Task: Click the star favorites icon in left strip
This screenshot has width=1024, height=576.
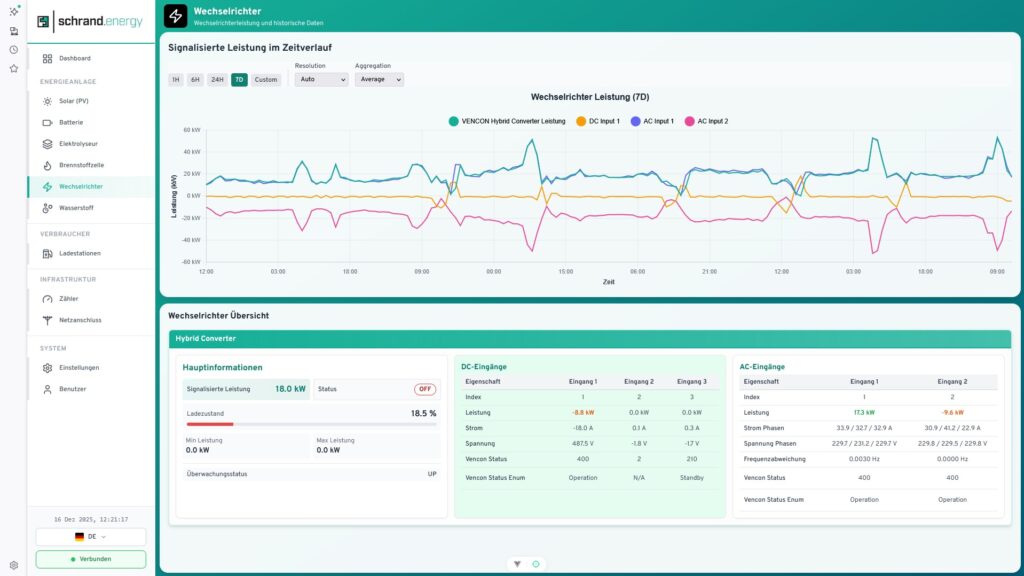Action: click(x=14, y=68)
